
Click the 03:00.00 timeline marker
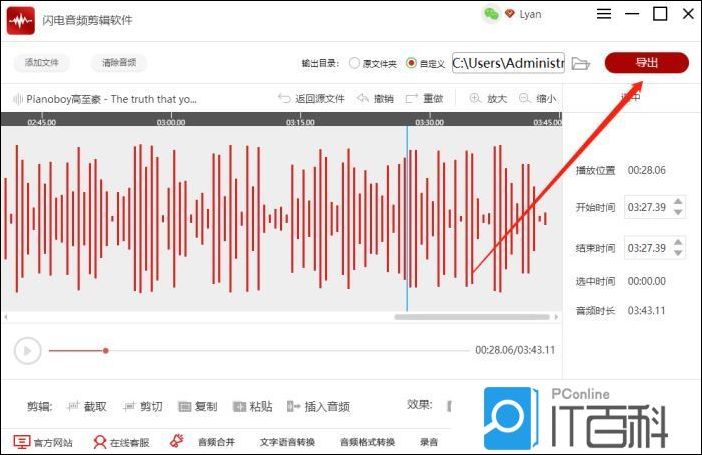pyautogui.click(x=171, y=122)
